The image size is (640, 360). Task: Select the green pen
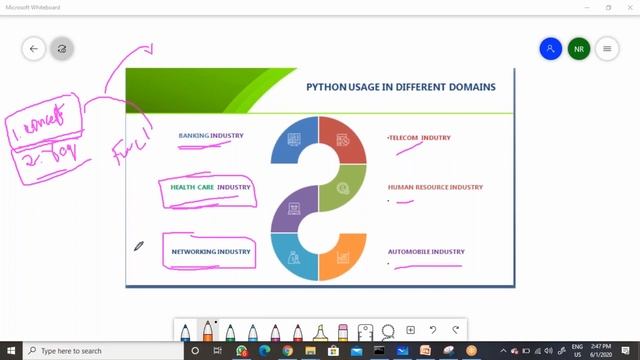[x=230, y=332]
